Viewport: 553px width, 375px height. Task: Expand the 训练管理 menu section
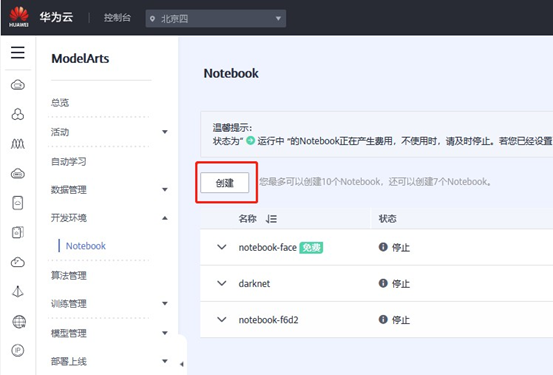[165, 303]
